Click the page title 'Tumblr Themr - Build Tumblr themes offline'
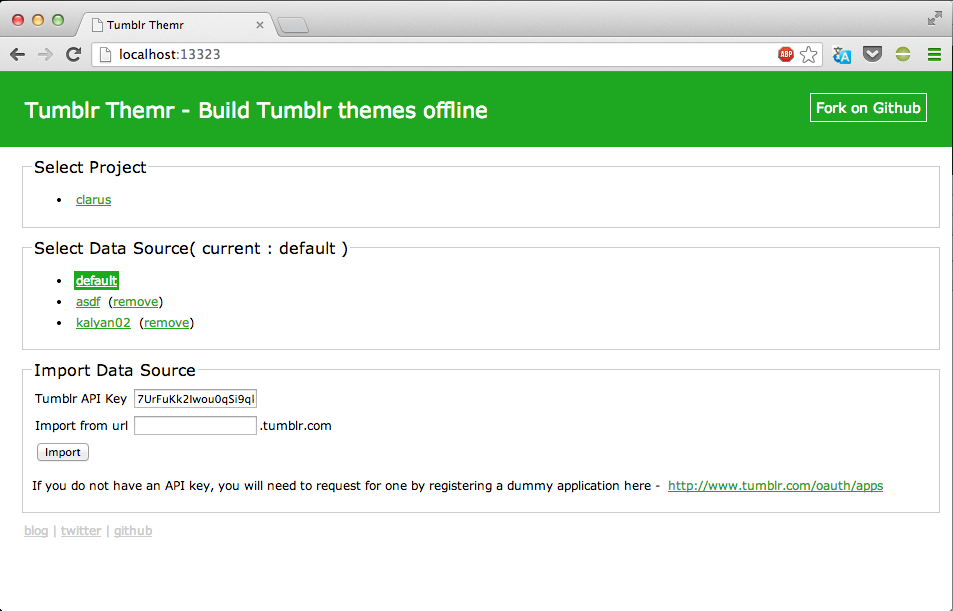 [256, 110]
